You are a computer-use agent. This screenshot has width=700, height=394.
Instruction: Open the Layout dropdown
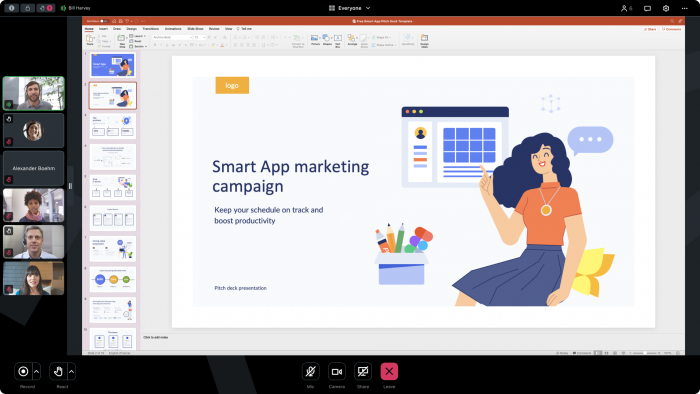tap(138, 36)
